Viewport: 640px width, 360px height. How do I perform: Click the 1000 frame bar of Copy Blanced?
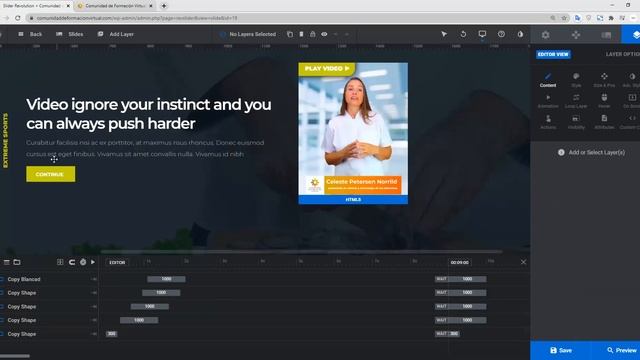coord(166,279)
